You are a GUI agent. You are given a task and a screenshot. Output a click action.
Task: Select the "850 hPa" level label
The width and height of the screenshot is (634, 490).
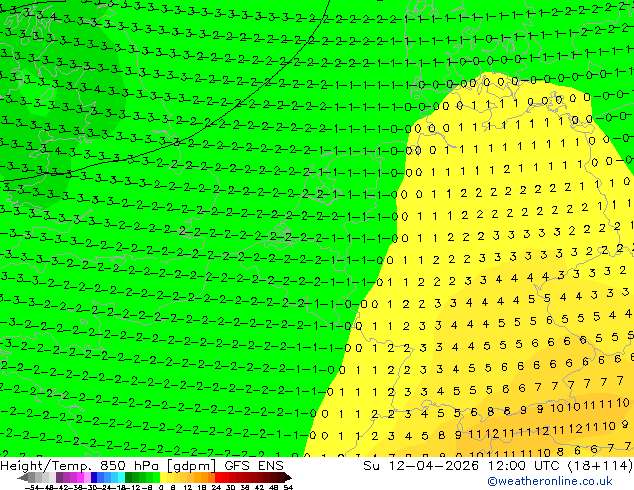click(131, 466)
